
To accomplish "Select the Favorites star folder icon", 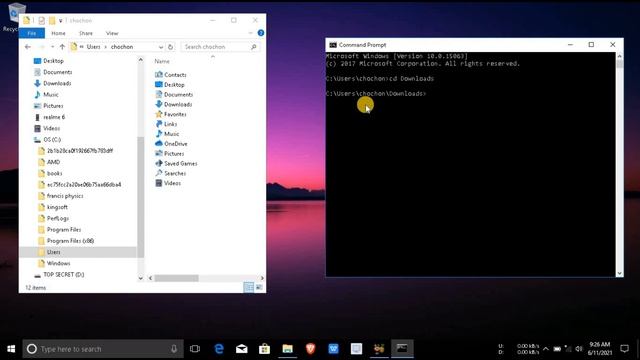I will (159, 114).
